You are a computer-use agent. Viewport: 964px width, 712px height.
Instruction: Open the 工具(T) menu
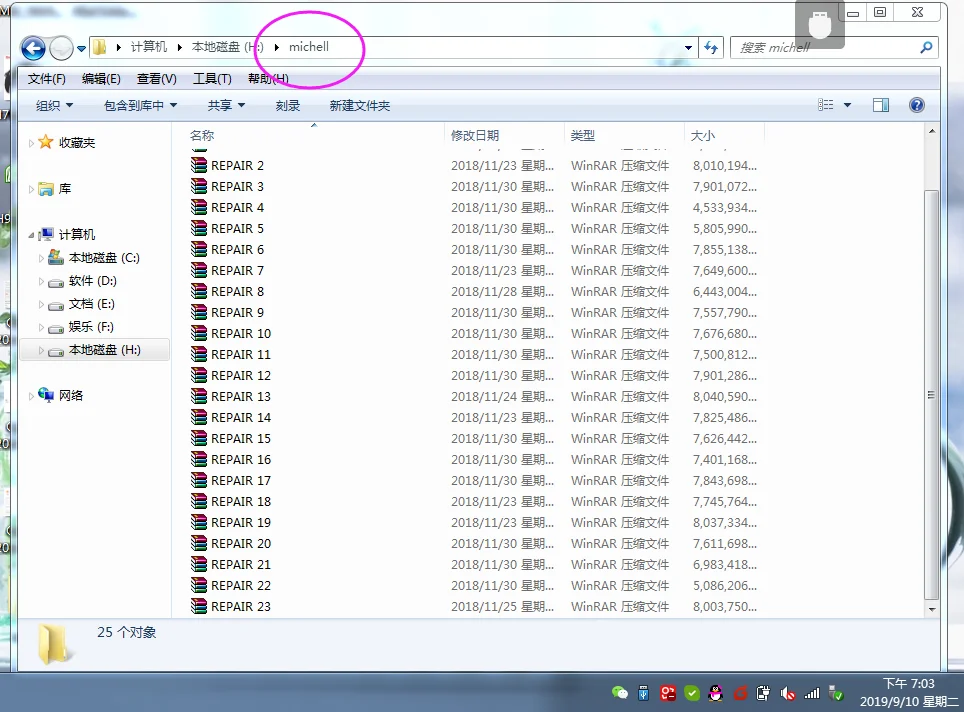(212, 79)
